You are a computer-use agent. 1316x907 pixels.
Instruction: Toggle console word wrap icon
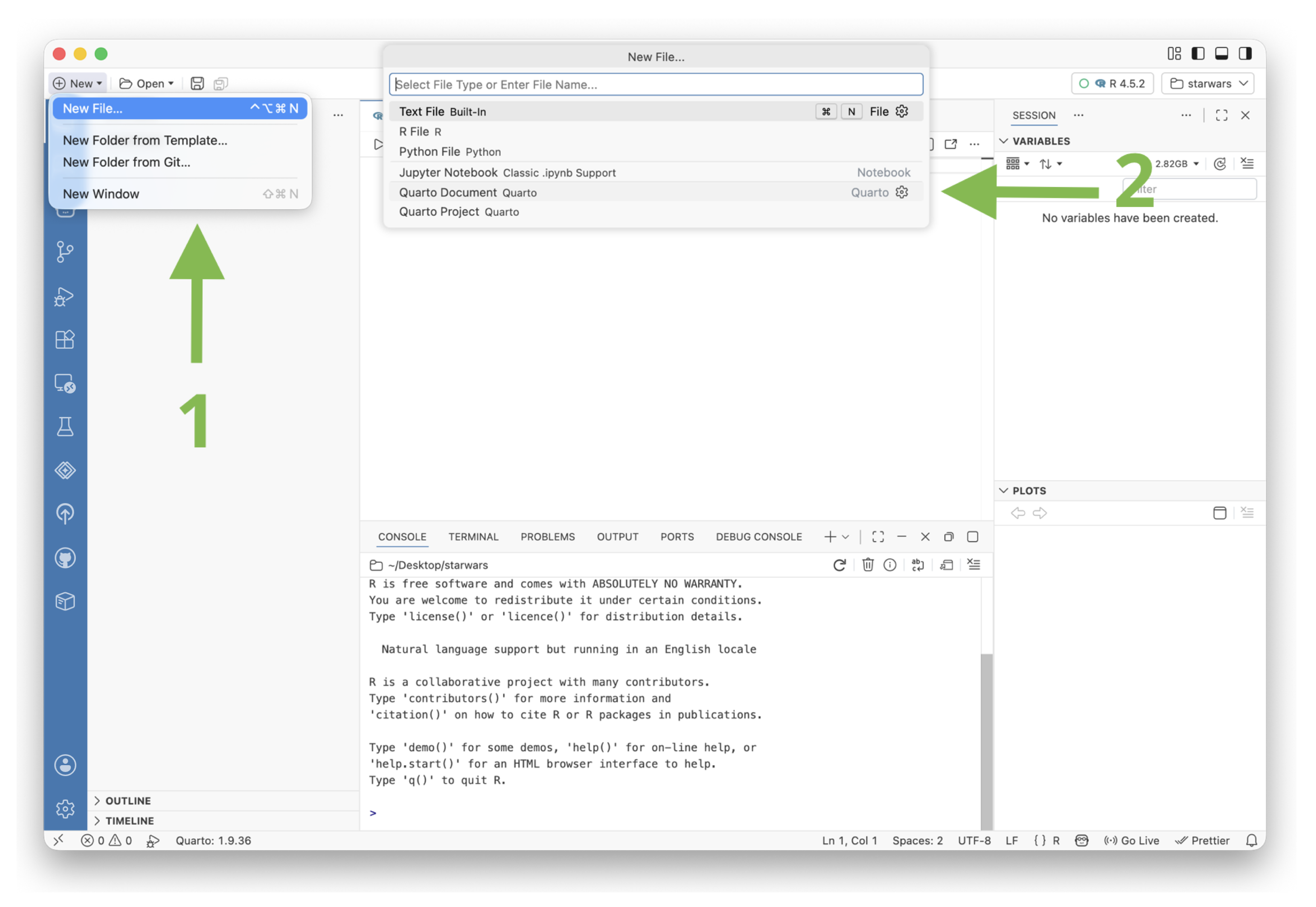point(918,565)
